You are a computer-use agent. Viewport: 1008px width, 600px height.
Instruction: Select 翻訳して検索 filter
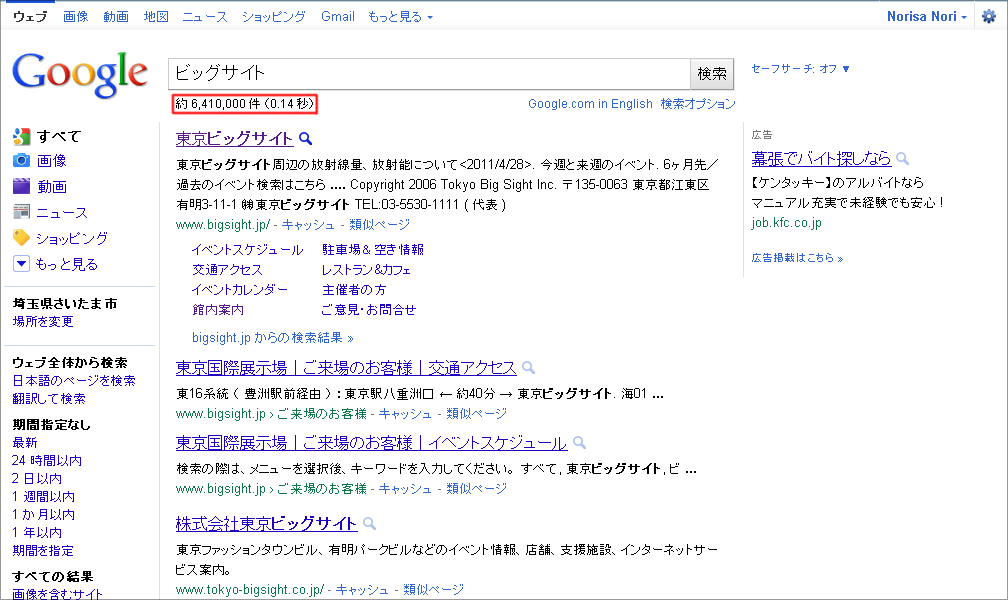tap(49, 399)
